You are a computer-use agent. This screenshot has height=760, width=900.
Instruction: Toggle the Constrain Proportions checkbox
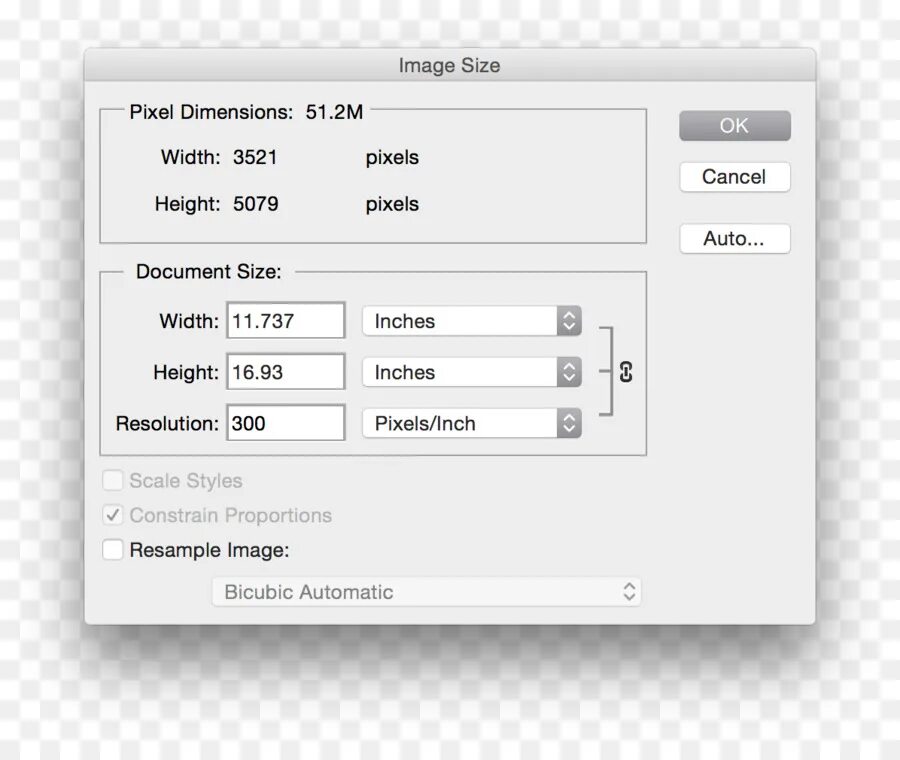point(113,516)
